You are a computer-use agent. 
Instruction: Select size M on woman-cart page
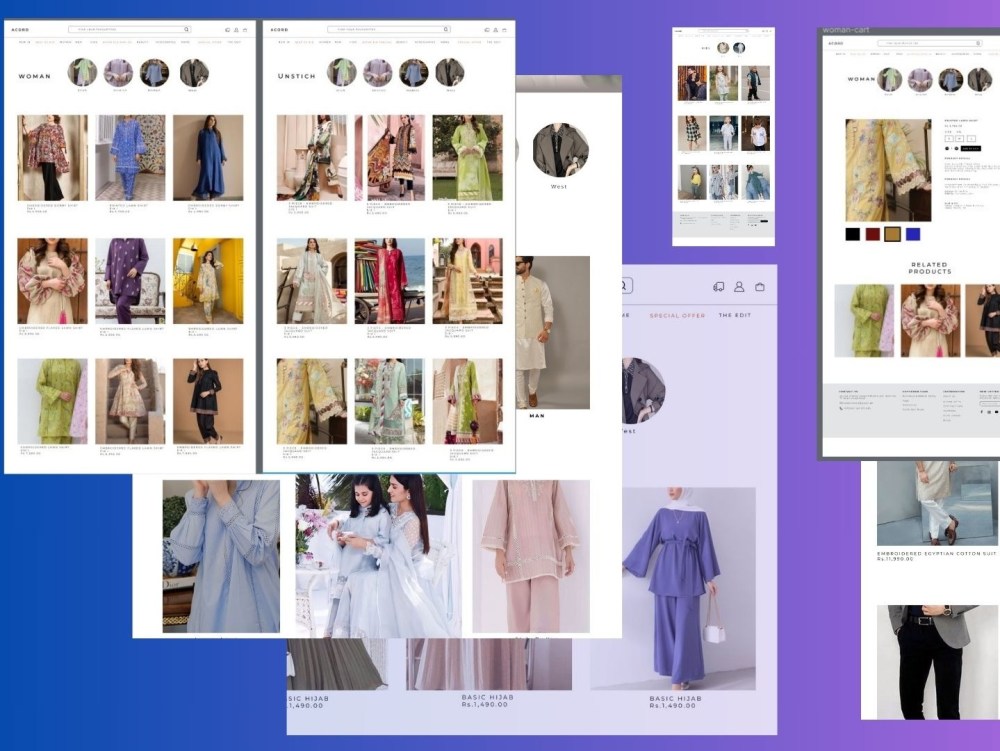pos(959,139)
